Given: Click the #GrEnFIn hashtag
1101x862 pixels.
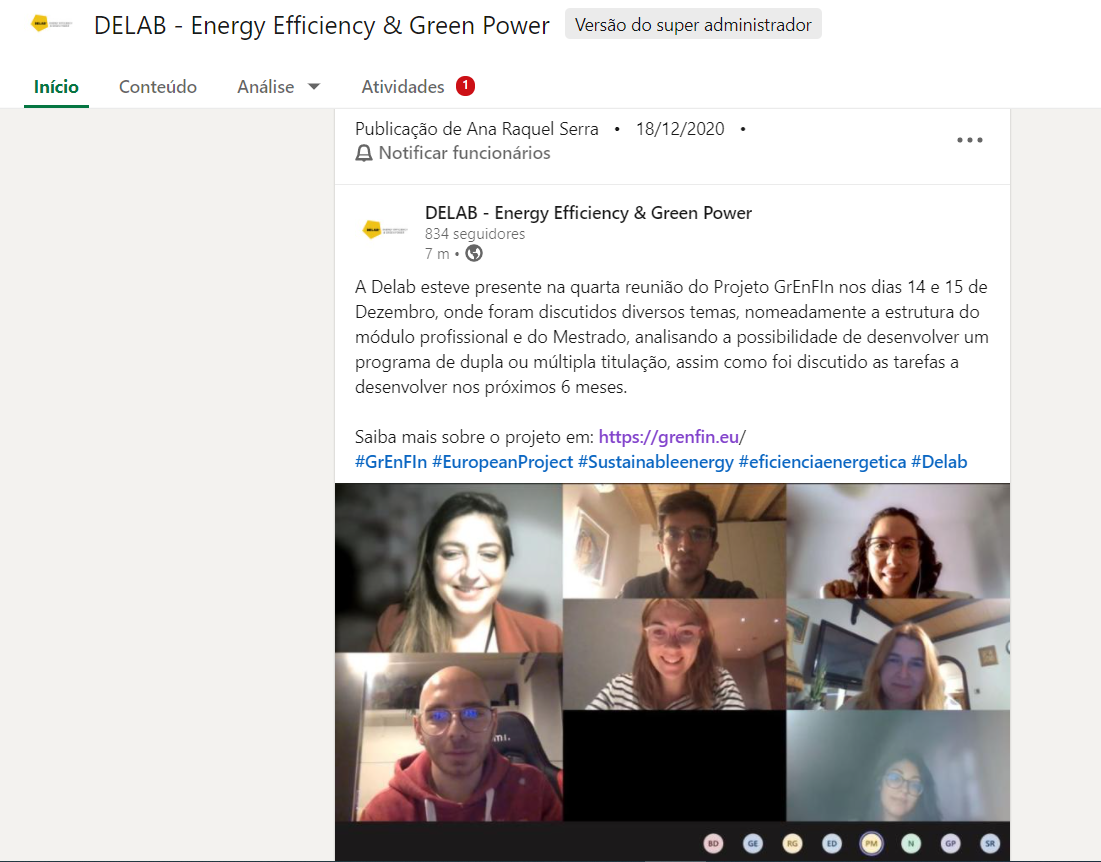Looking at the screenshot, I should 390,462.
